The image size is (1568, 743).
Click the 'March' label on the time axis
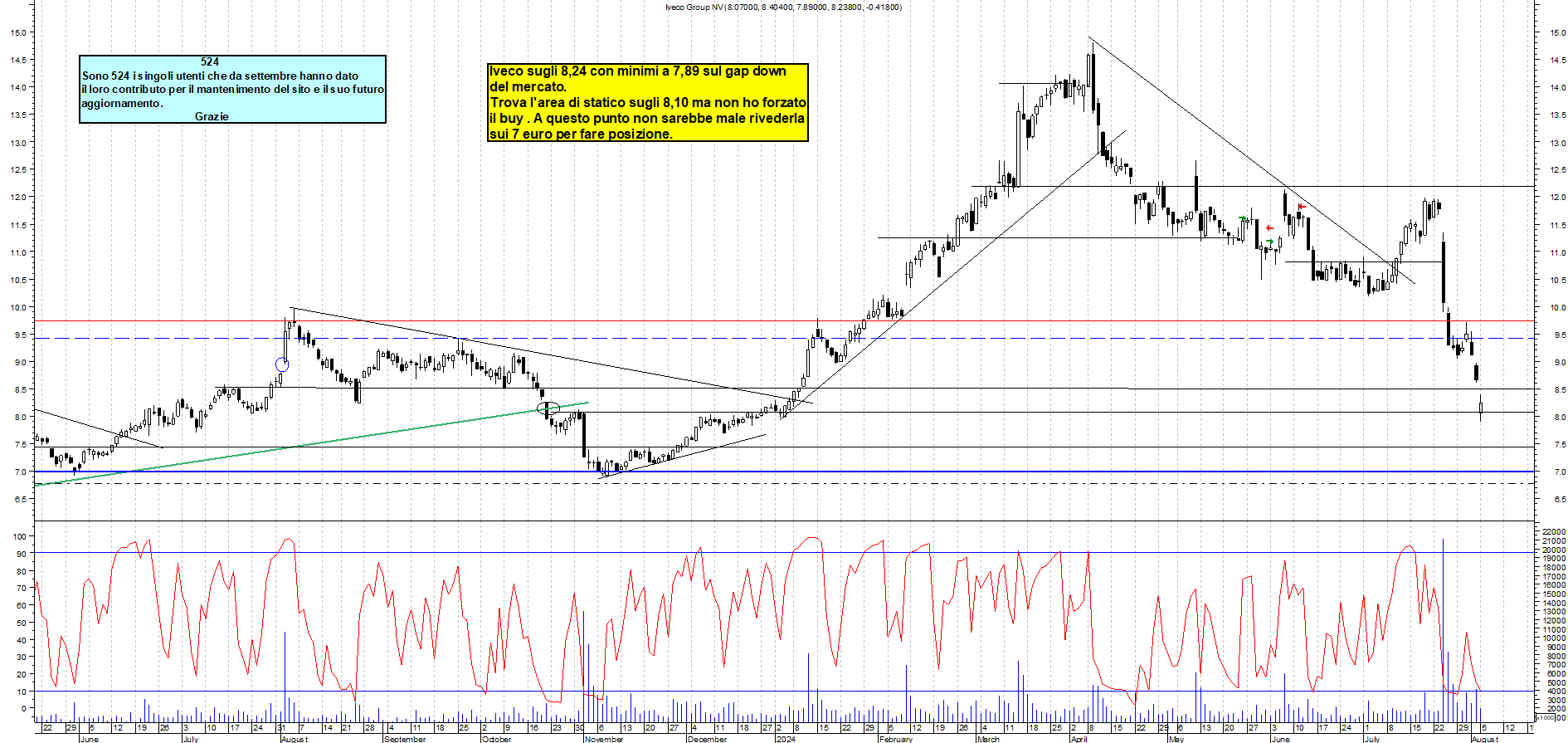click(x=988, y=739)
